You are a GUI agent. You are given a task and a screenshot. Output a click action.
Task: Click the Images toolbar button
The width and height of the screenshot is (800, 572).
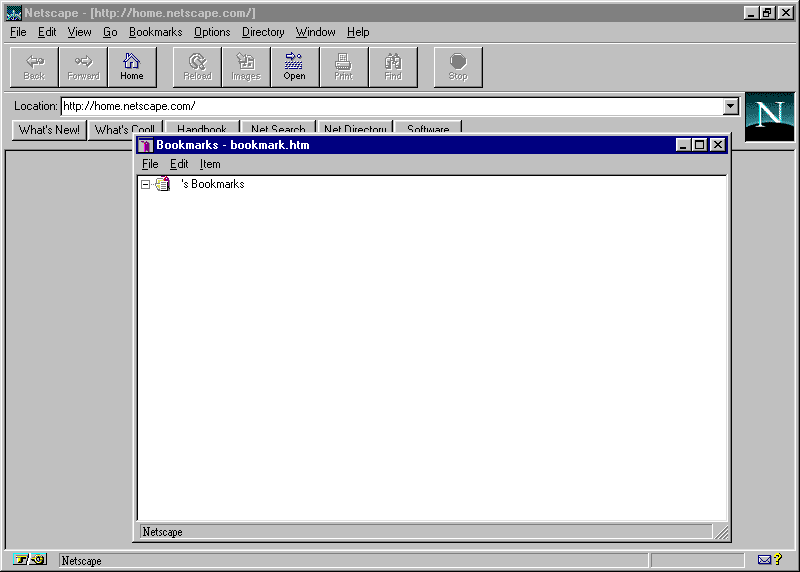(246, 67)
